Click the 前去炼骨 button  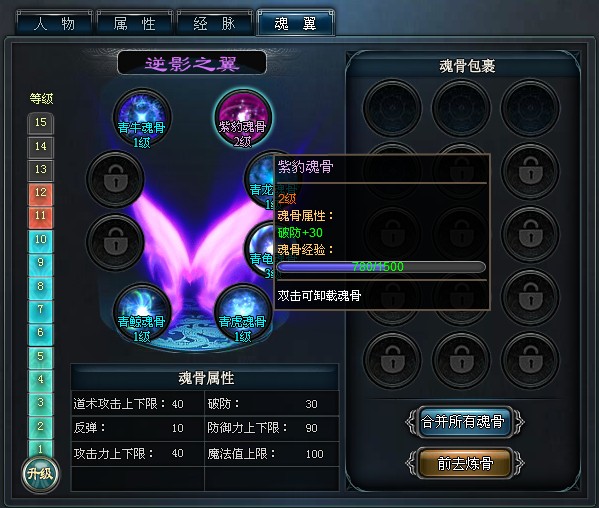click(x=465, y=463)
